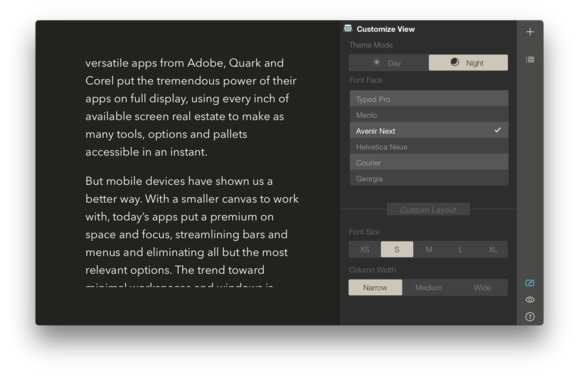
Task: Choose Typed Pro font face
Action: point(429,99)
